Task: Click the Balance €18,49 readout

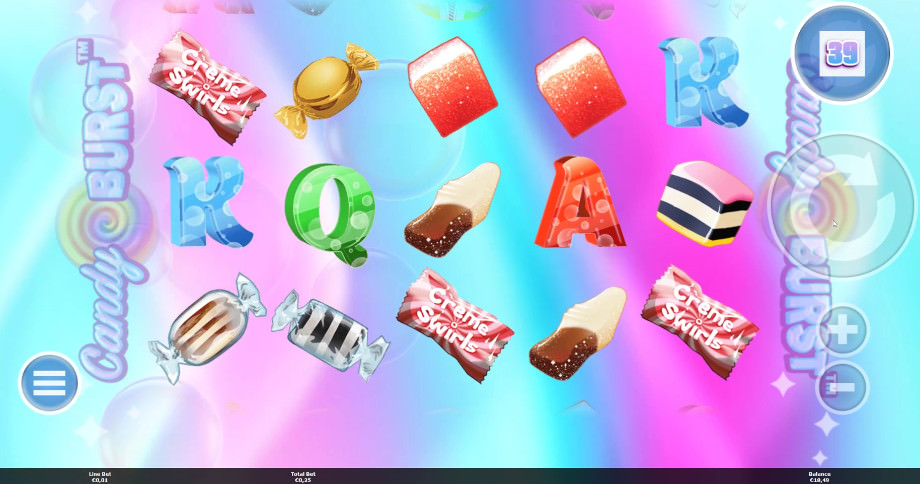Action: coord(819,476)
